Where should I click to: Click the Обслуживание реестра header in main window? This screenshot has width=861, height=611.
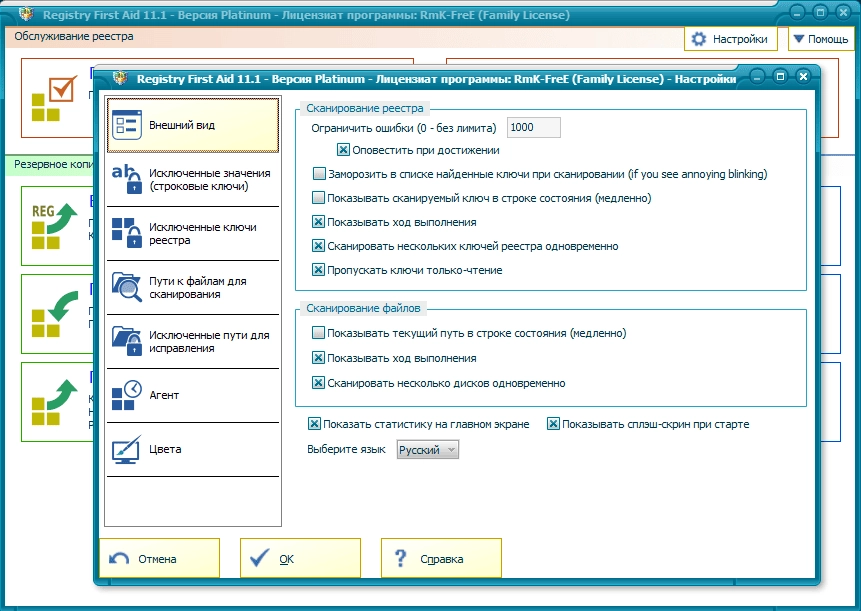[x=74, y=36]
